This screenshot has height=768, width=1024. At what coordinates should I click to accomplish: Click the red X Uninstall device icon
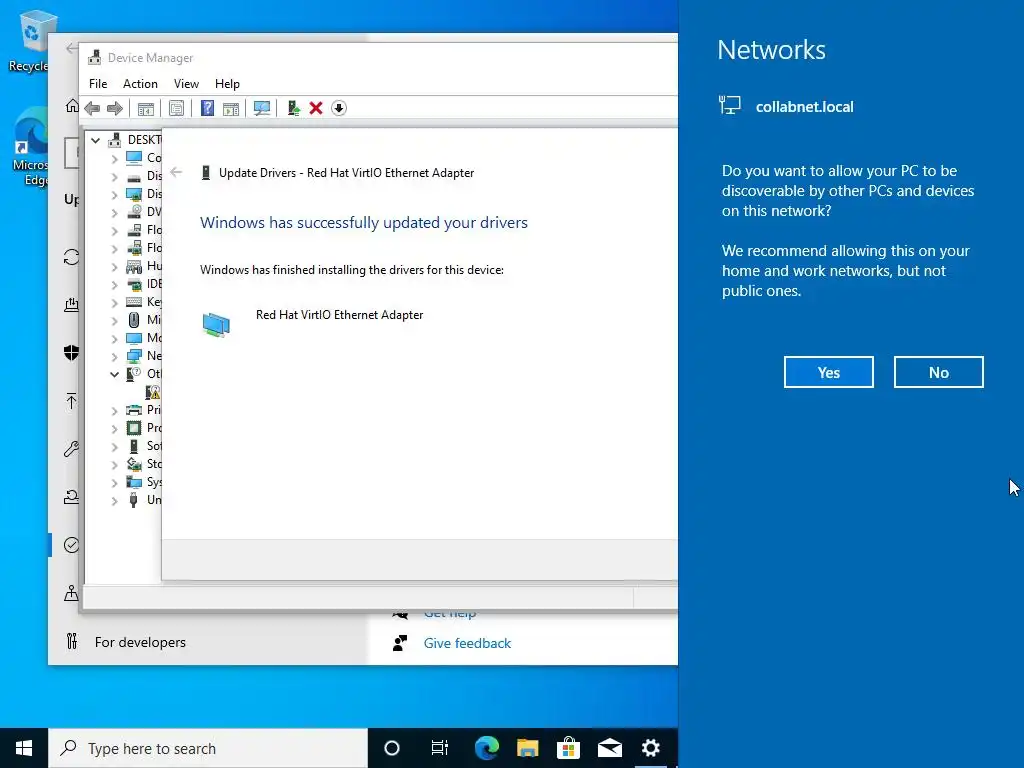316,108
